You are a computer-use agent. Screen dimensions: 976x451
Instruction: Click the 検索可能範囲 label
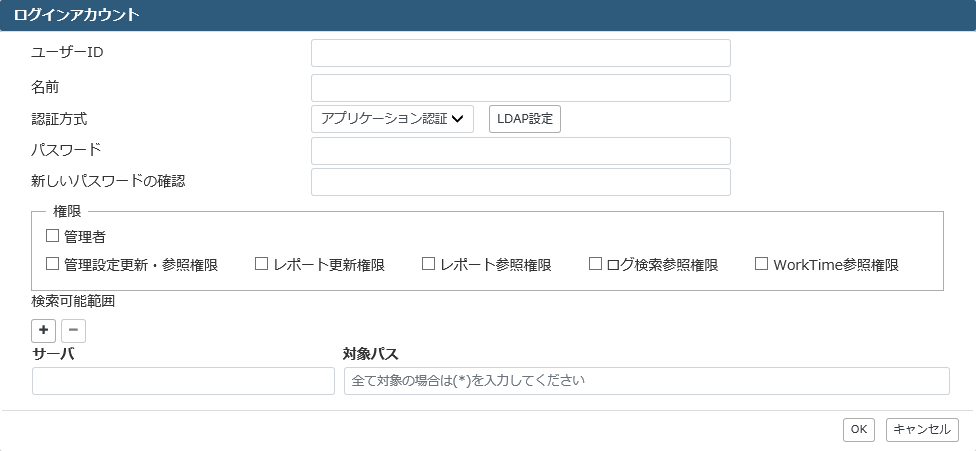[x=73, y=302]
